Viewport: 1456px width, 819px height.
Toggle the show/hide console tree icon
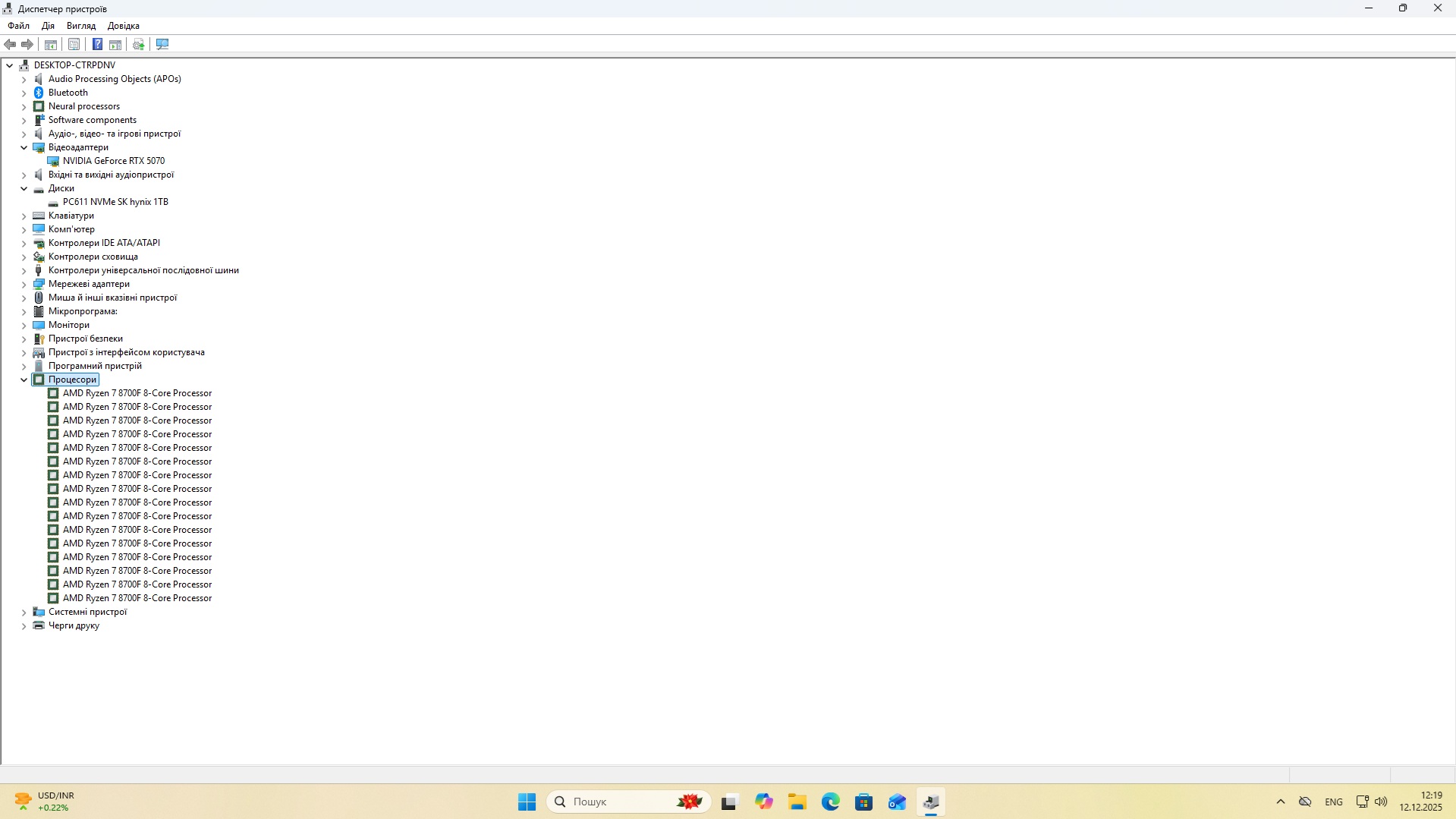[x=51, y=45]
